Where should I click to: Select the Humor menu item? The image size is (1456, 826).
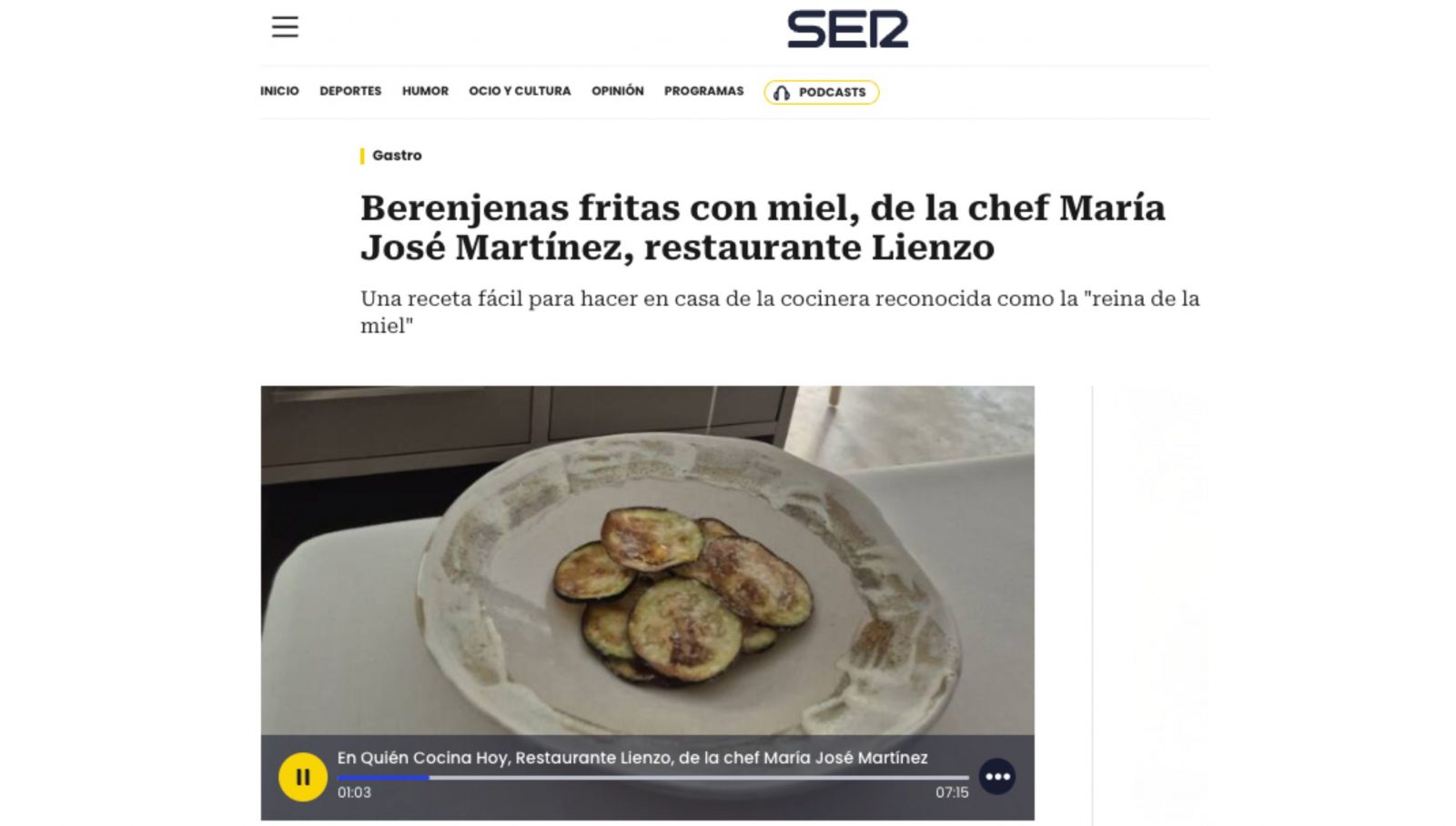coord(425,91)
